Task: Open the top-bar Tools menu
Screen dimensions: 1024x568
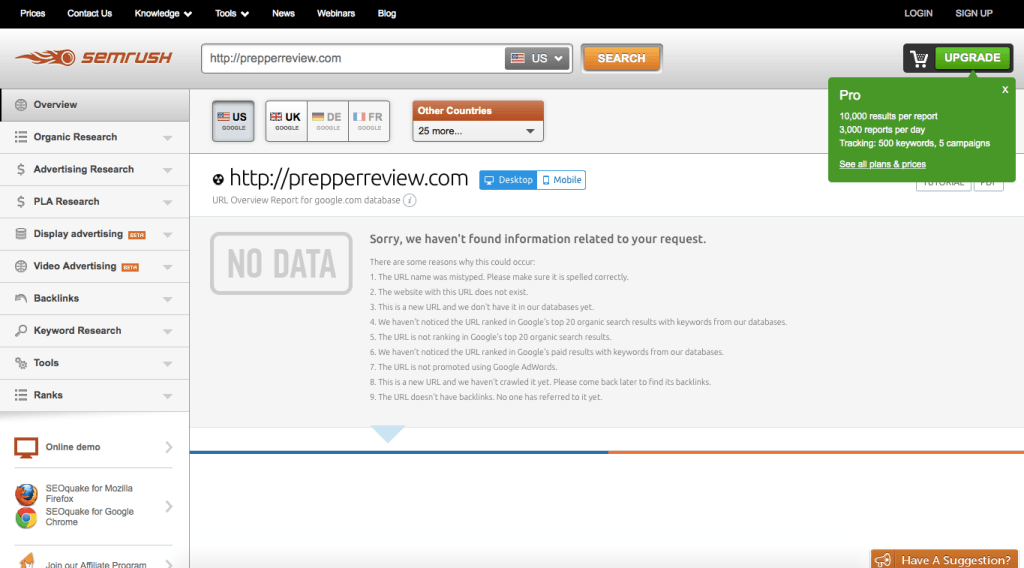Action: click(232, 13)
